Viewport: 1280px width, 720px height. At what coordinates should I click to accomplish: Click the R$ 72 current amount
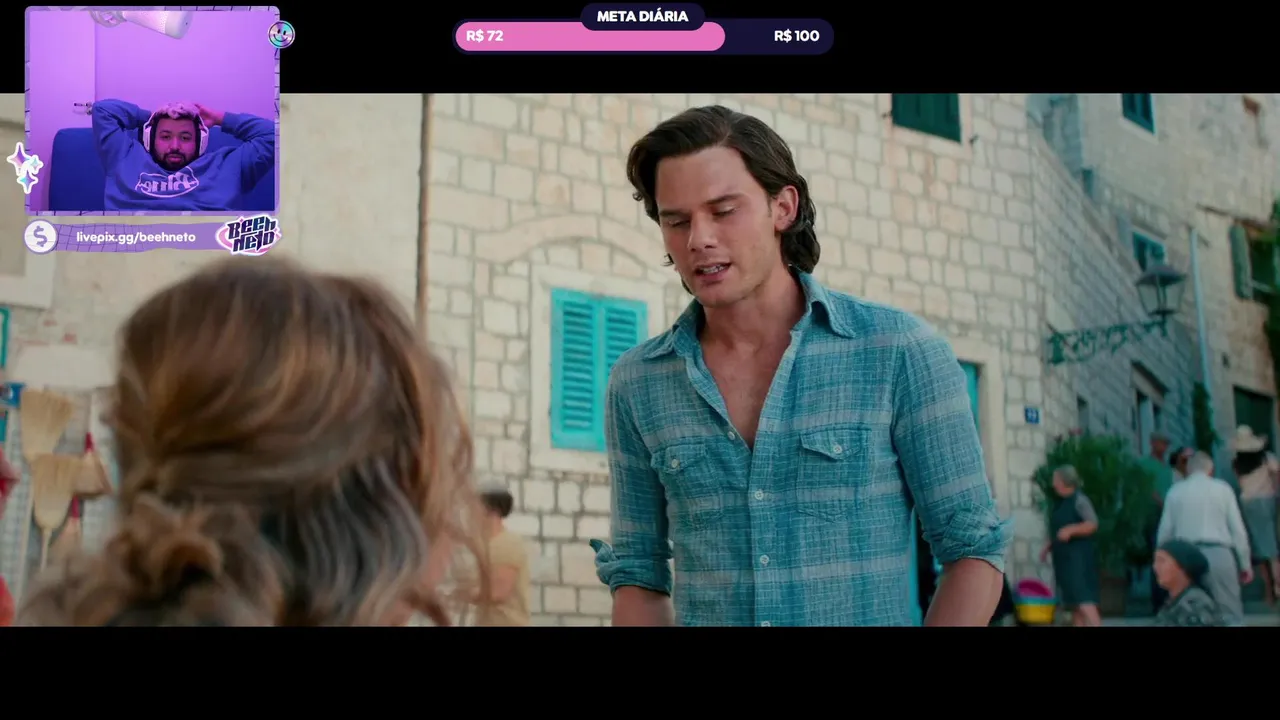[x=485, y=36]
